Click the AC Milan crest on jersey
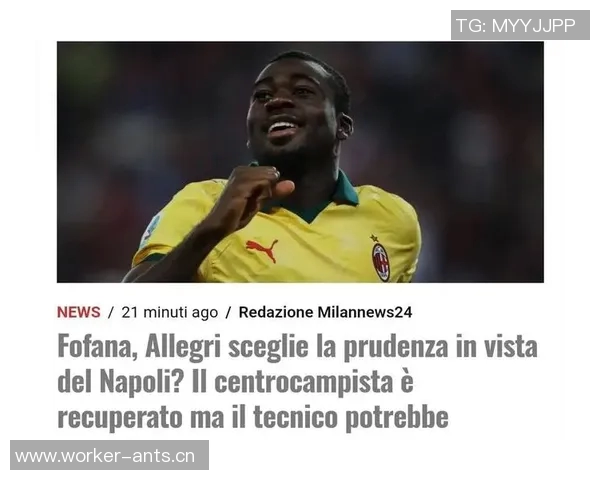 pyautogui.click(x=381, y=263)
